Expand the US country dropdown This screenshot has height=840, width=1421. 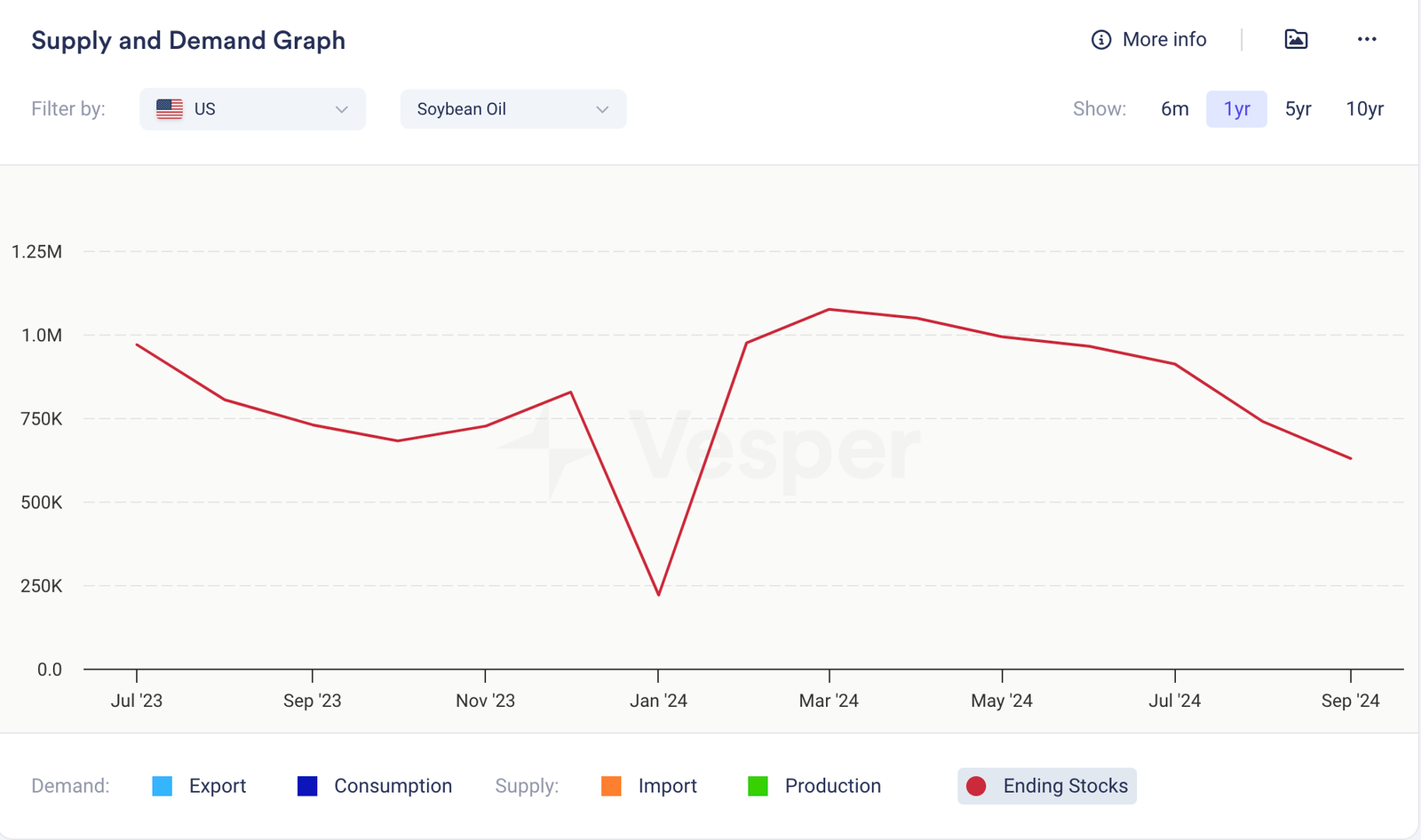coord(252,109)
